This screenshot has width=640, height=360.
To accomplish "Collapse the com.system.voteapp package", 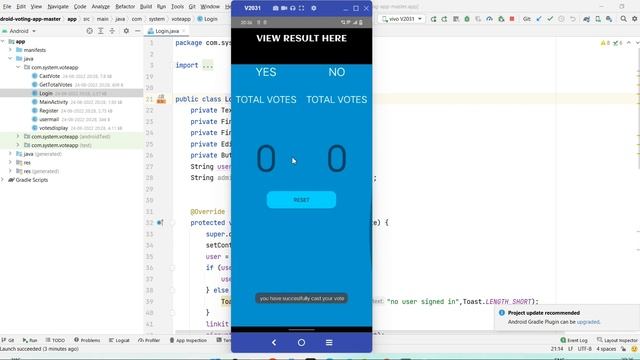I will click(18, 67).
